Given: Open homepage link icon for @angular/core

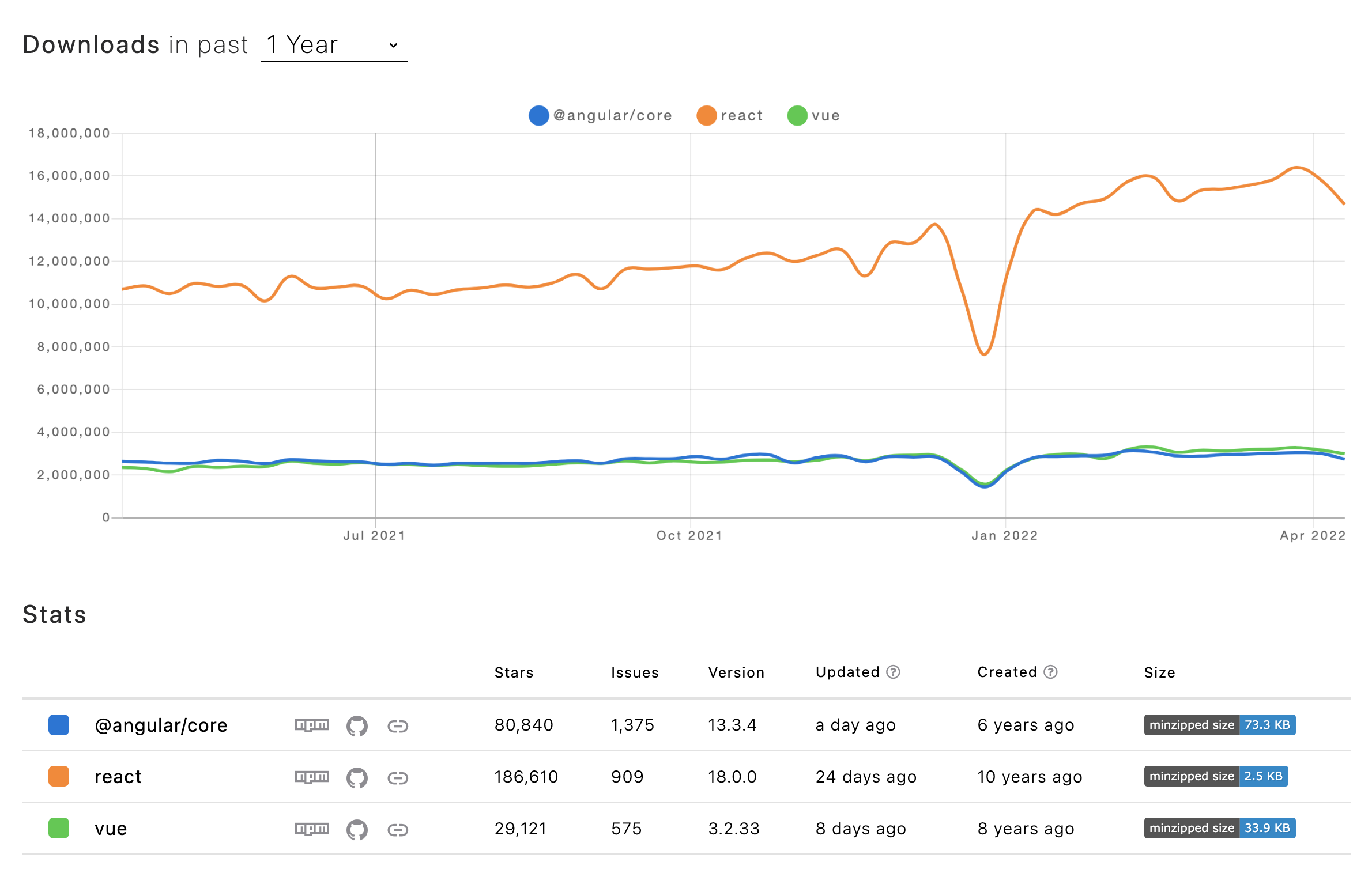Looking at the screenshot, I should tap(398, 726).
